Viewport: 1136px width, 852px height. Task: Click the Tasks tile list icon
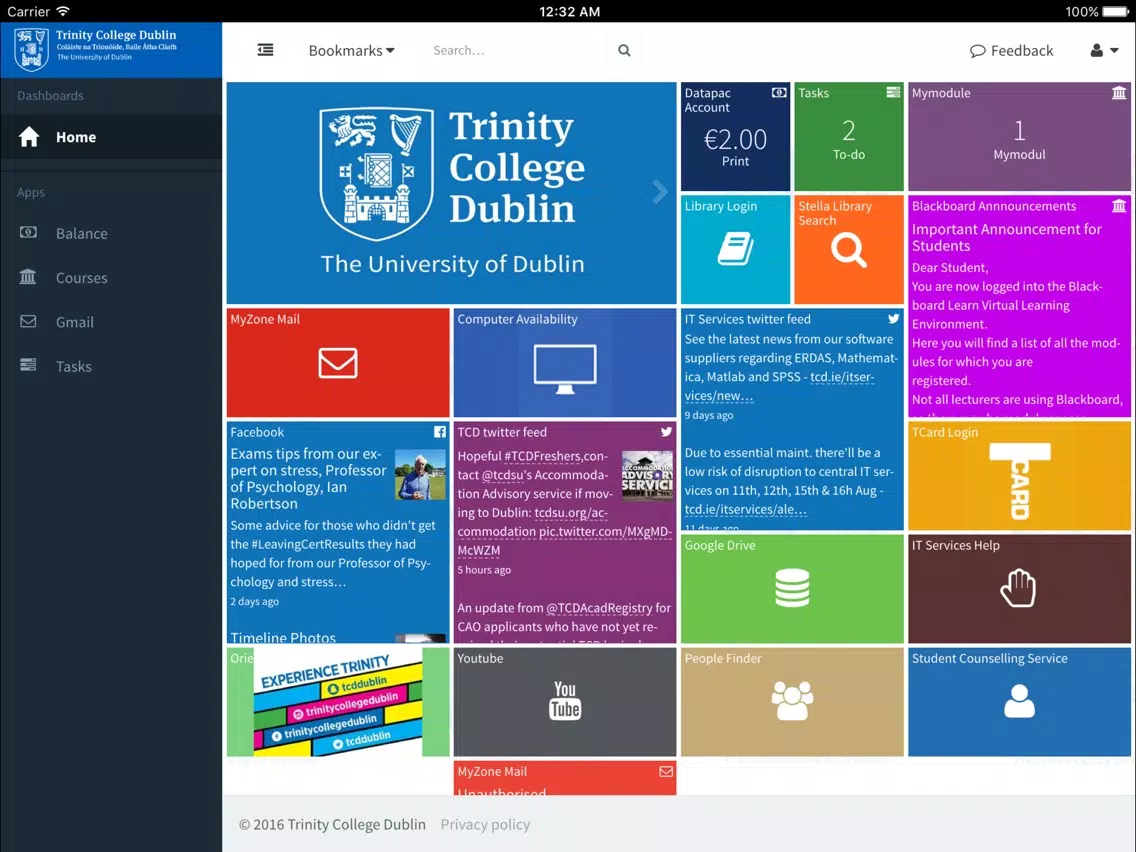893,92
